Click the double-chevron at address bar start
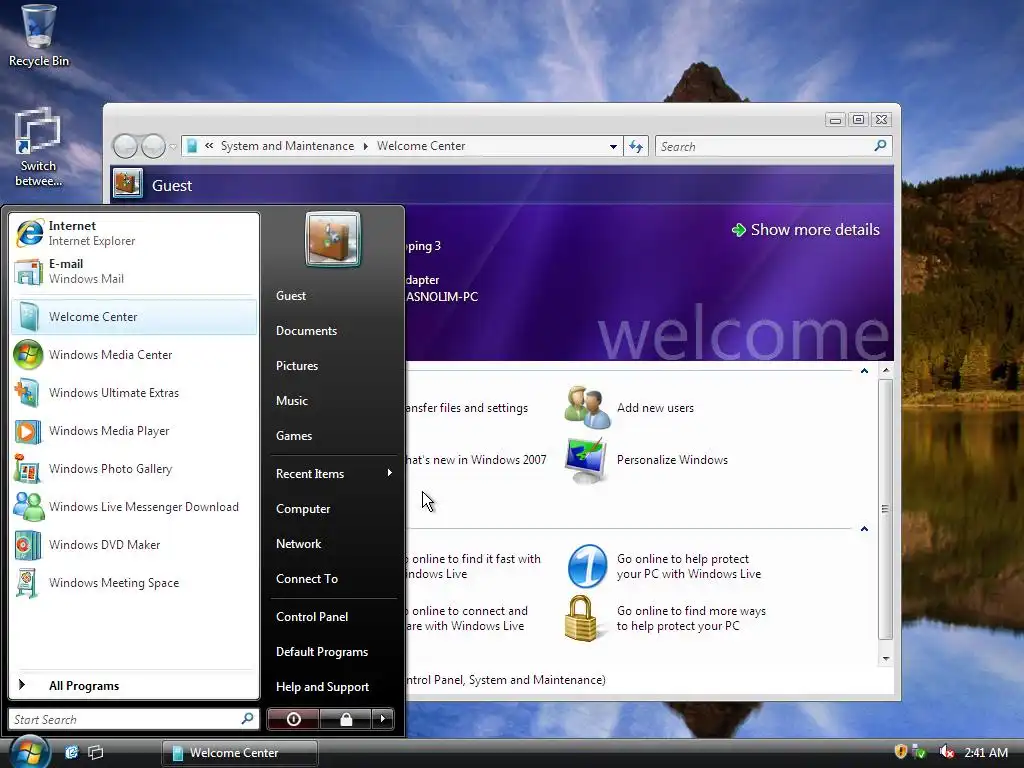Viewport: 1024px width, 768px height. [209, 146]
